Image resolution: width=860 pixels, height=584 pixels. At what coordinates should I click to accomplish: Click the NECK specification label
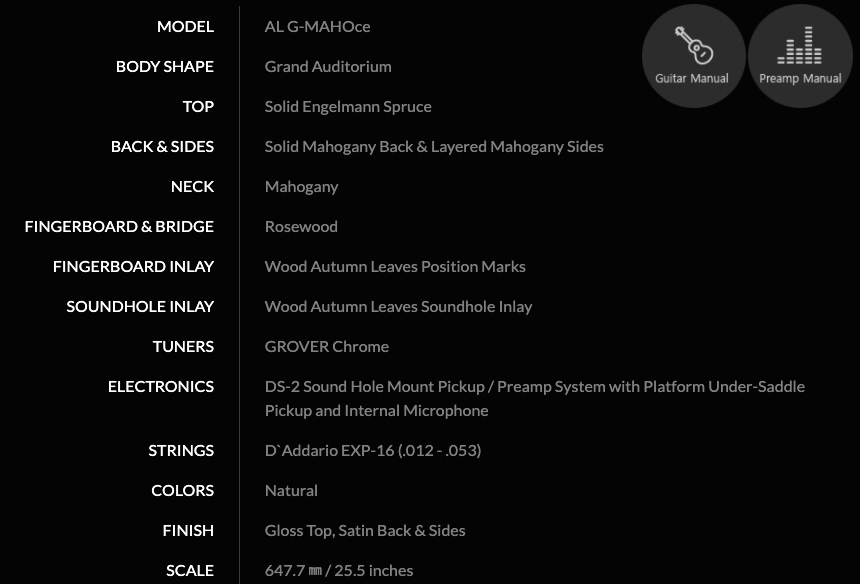(x=192, y=186)
